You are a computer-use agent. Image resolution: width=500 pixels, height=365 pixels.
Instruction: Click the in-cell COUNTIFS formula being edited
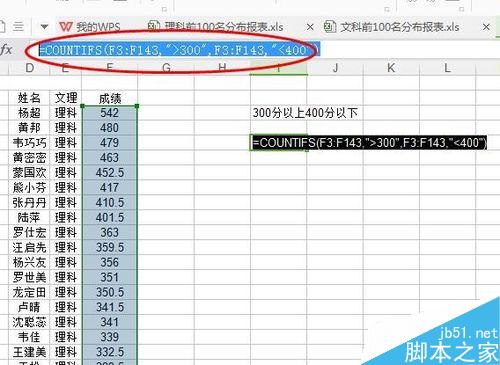point(369,143)
